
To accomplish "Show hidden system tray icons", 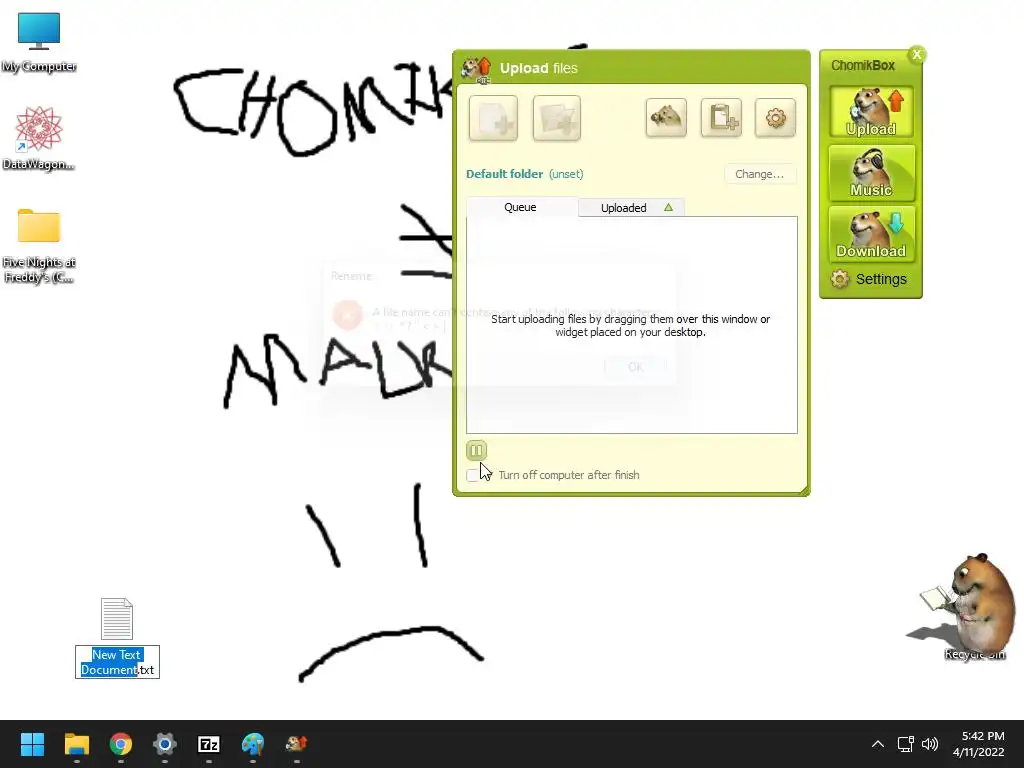I will tap(878, 744).
